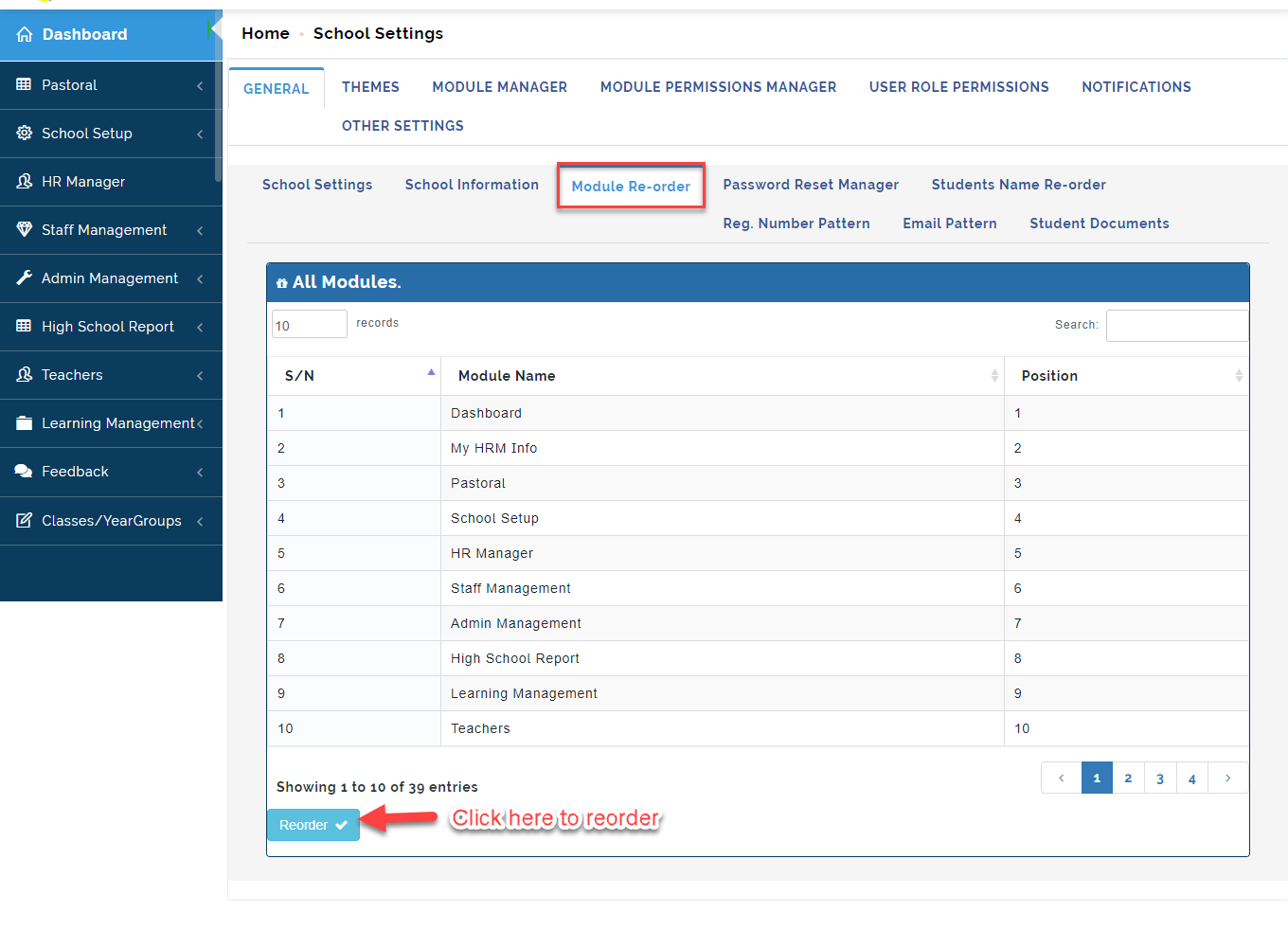Open the OTHER SETTINGS tab

tap(402, 126)
